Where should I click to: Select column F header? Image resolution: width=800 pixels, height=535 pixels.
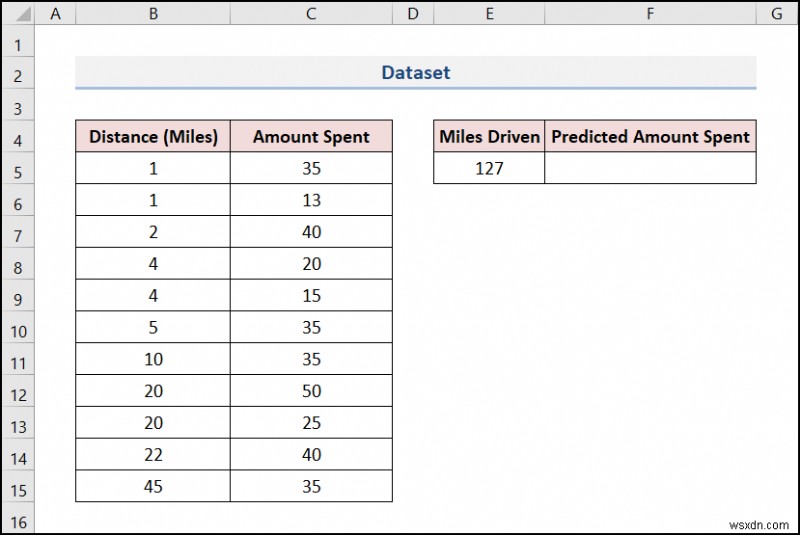[x=651, y=14]
